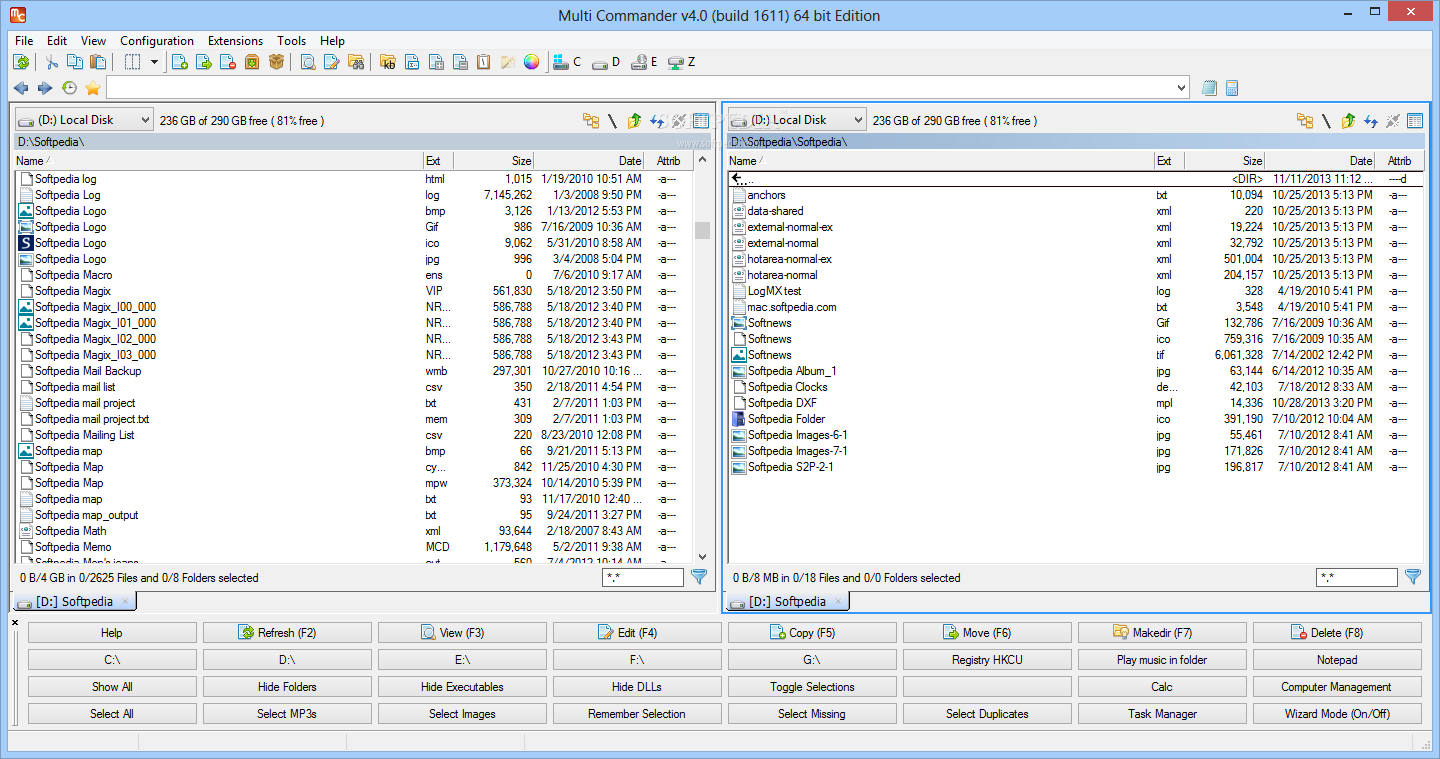Open the history clock icon
The image size is (1440, 759).
69,88
